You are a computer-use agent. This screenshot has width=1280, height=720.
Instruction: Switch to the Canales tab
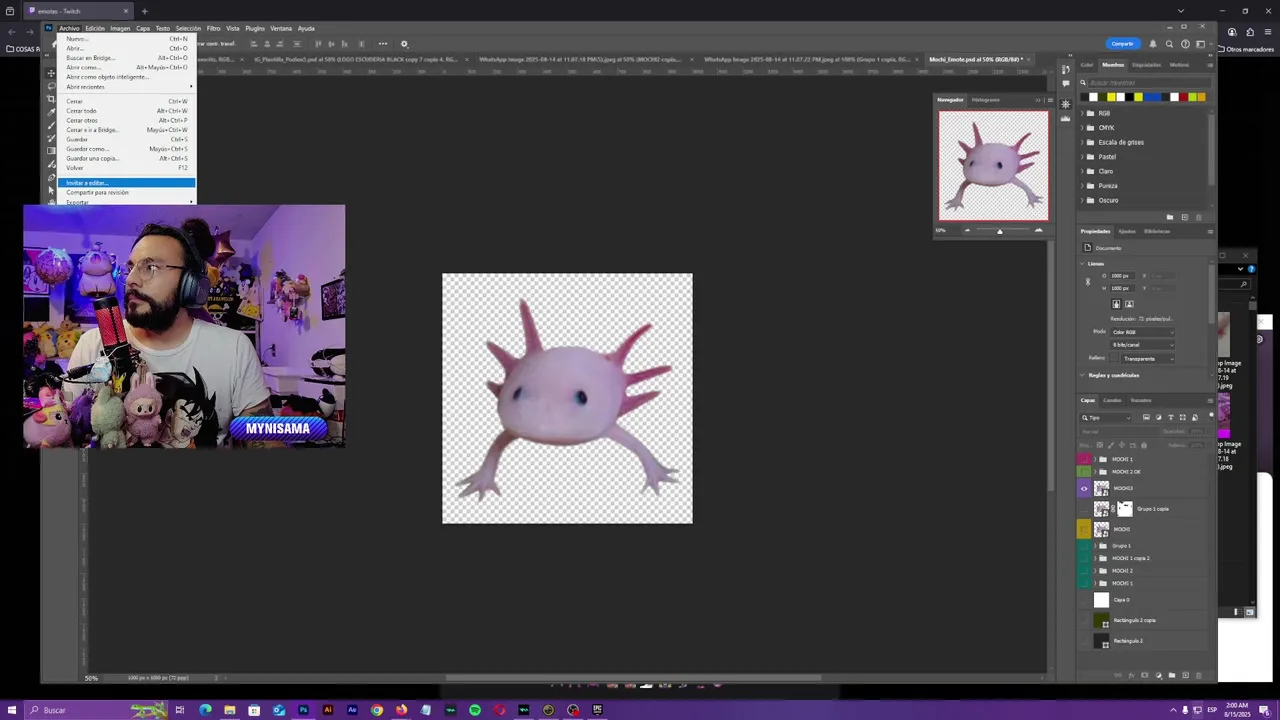pos(1113,400)
